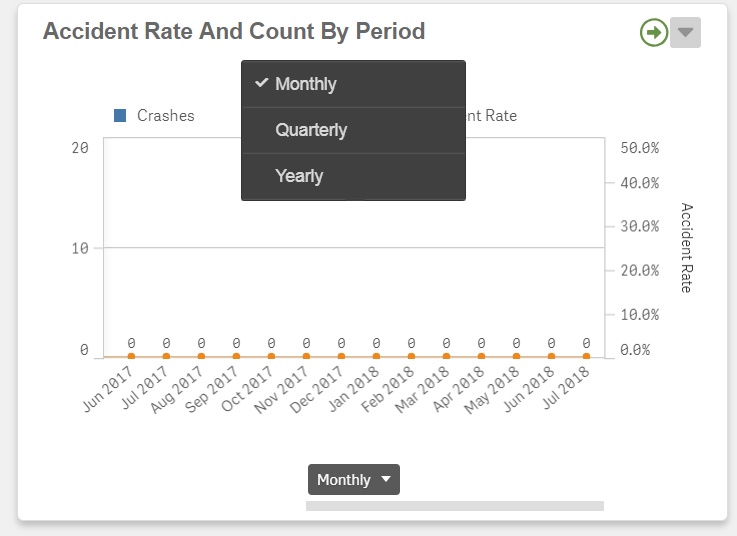The height and width of the screenshot is (536, 737).
Task: Pick Yearly from the period menu
Action: [299, 176]
